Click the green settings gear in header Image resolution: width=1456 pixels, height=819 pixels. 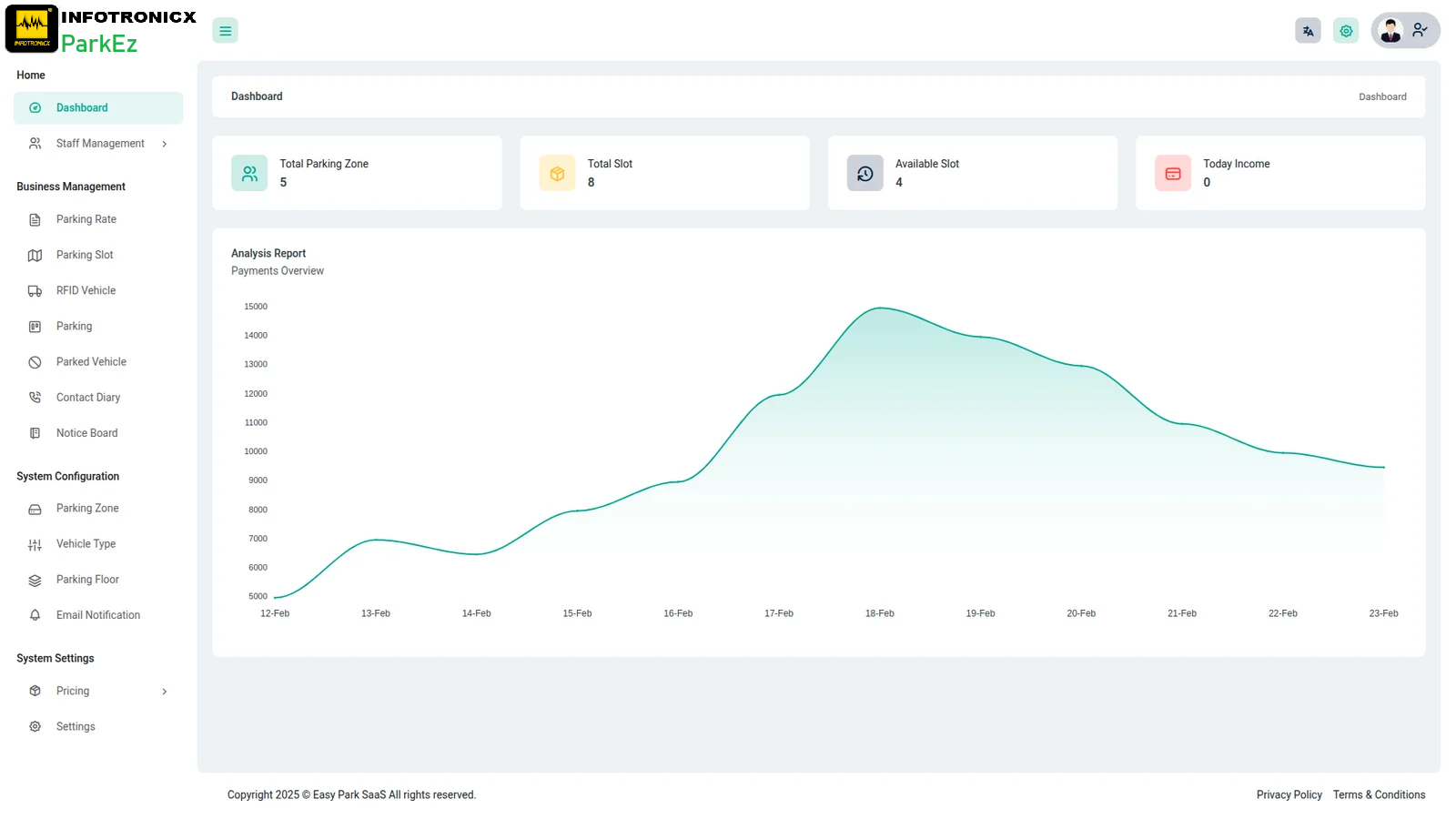1346,31
